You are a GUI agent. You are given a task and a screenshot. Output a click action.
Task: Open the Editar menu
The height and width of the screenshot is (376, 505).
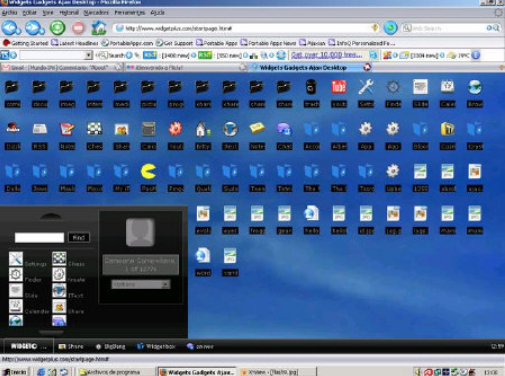29,13
